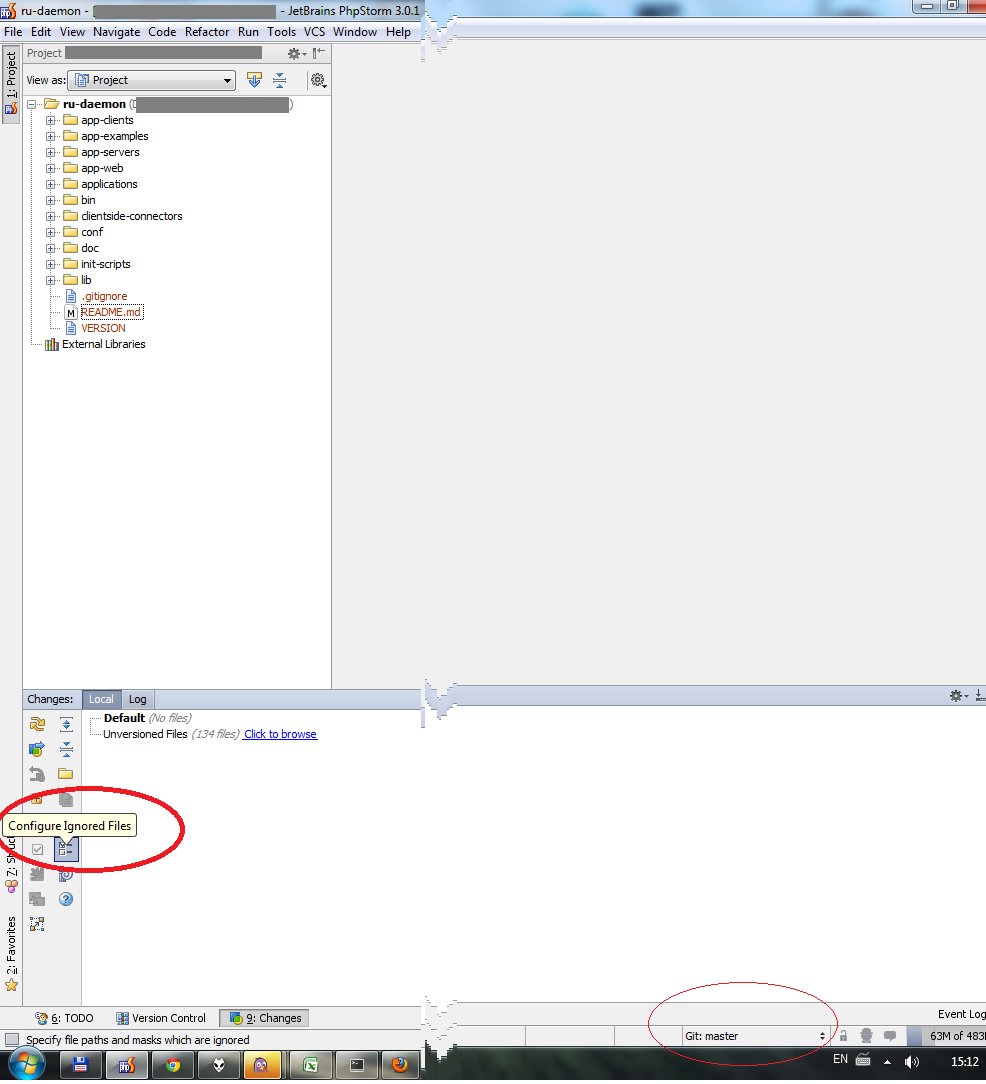
Task: Click Collapse All icon in Changes toolbar
Action: click(x=66, y=749)
